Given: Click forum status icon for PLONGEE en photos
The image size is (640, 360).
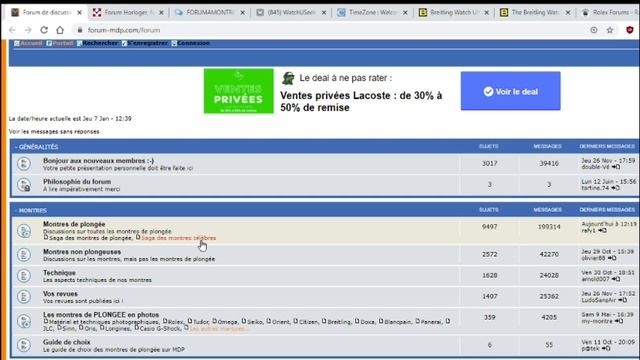Looking at the screenshot, I should pyautogui.click(x=24, y=321).
